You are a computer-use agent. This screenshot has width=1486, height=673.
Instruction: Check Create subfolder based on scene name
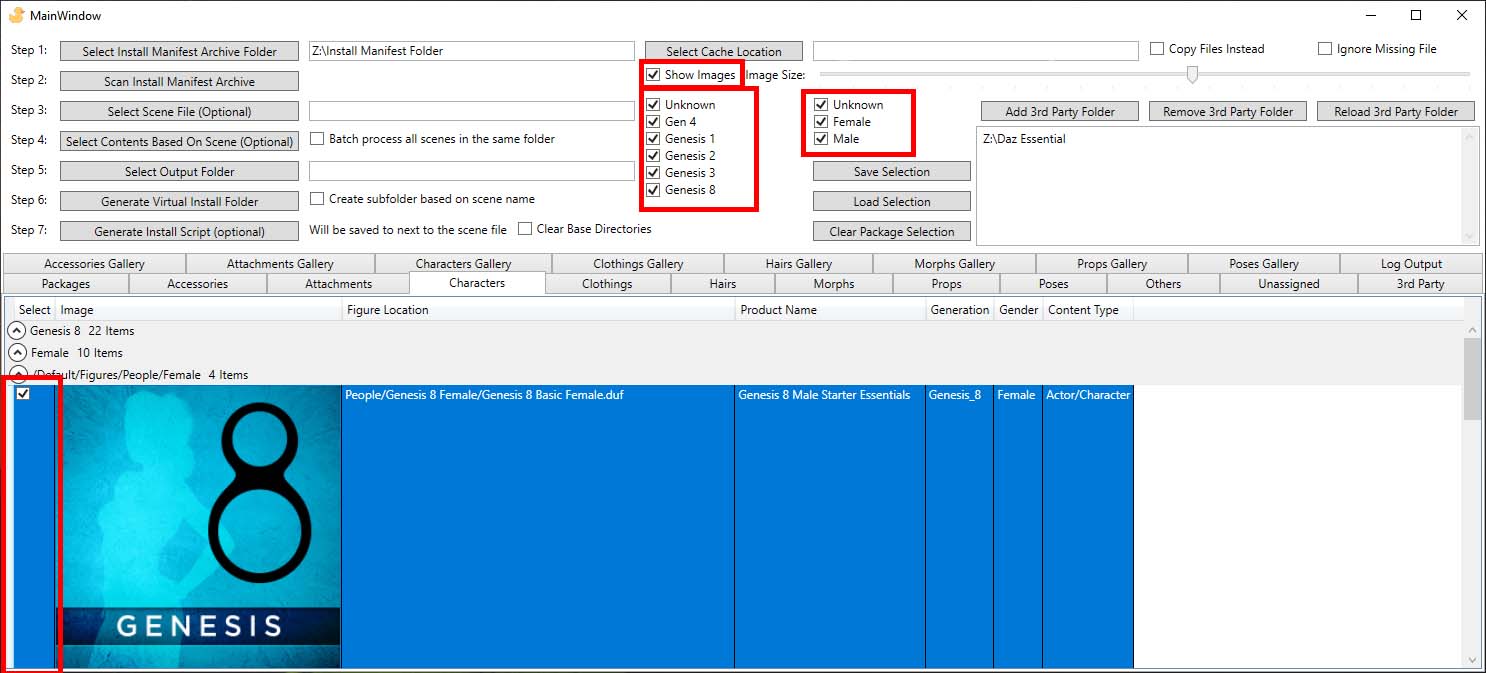click(317, 199)
